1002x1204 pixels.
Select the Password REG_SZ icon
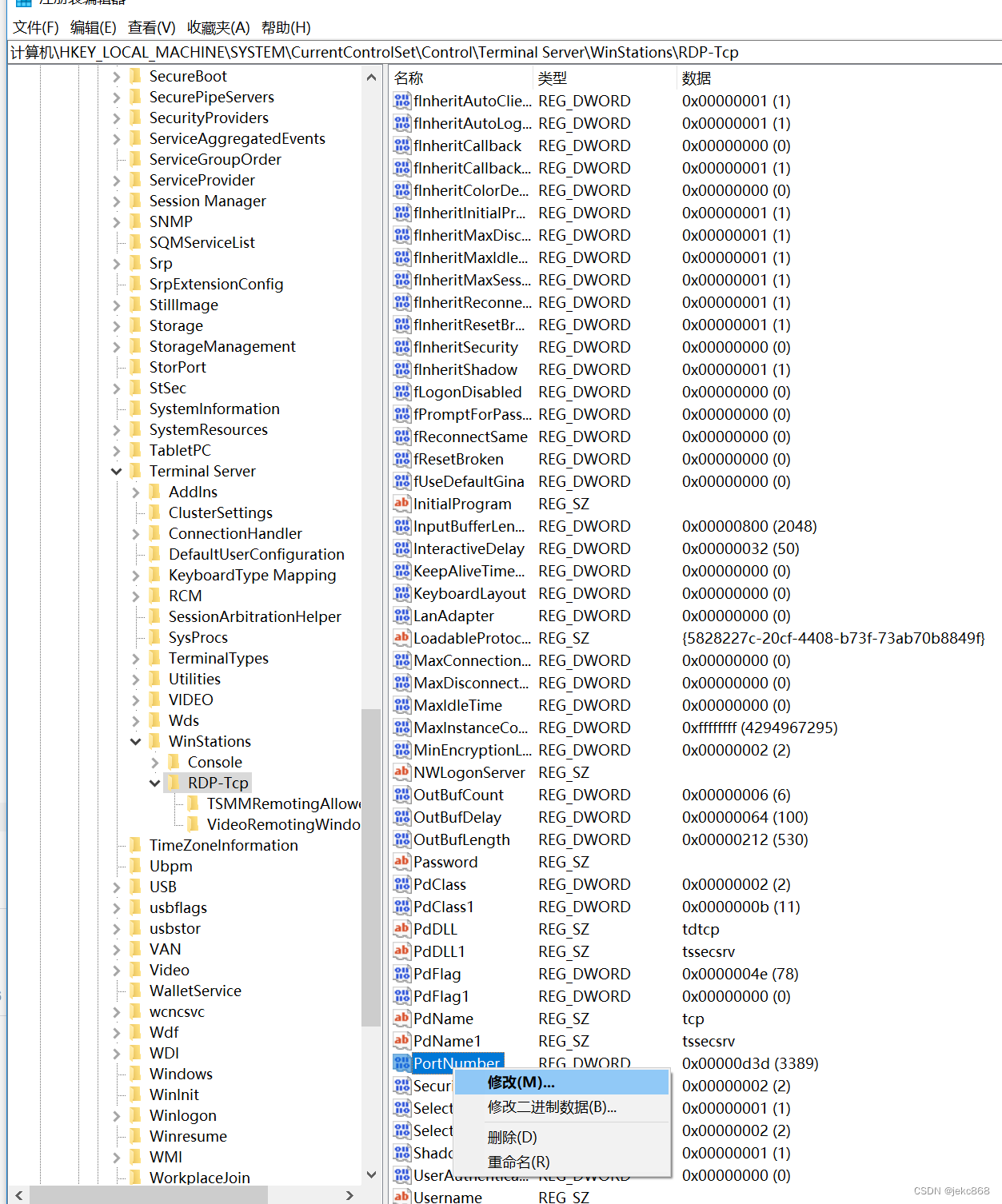coord(402,862)
